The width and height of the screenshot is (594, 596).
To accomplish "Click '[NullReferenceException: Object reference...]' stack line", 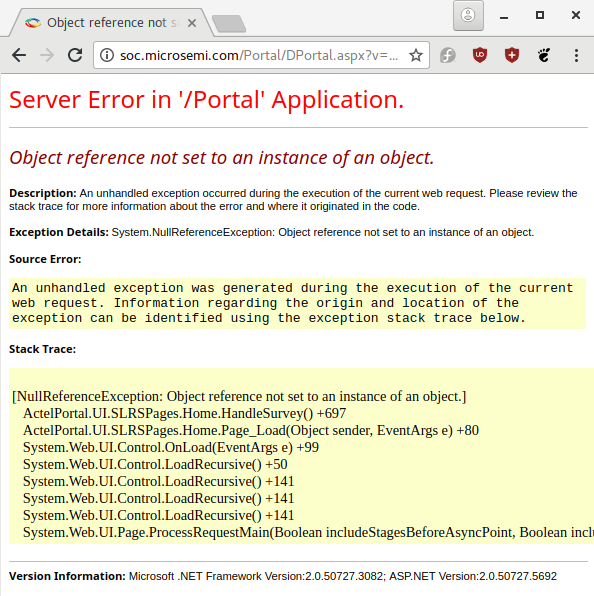I will click(239, 396).
